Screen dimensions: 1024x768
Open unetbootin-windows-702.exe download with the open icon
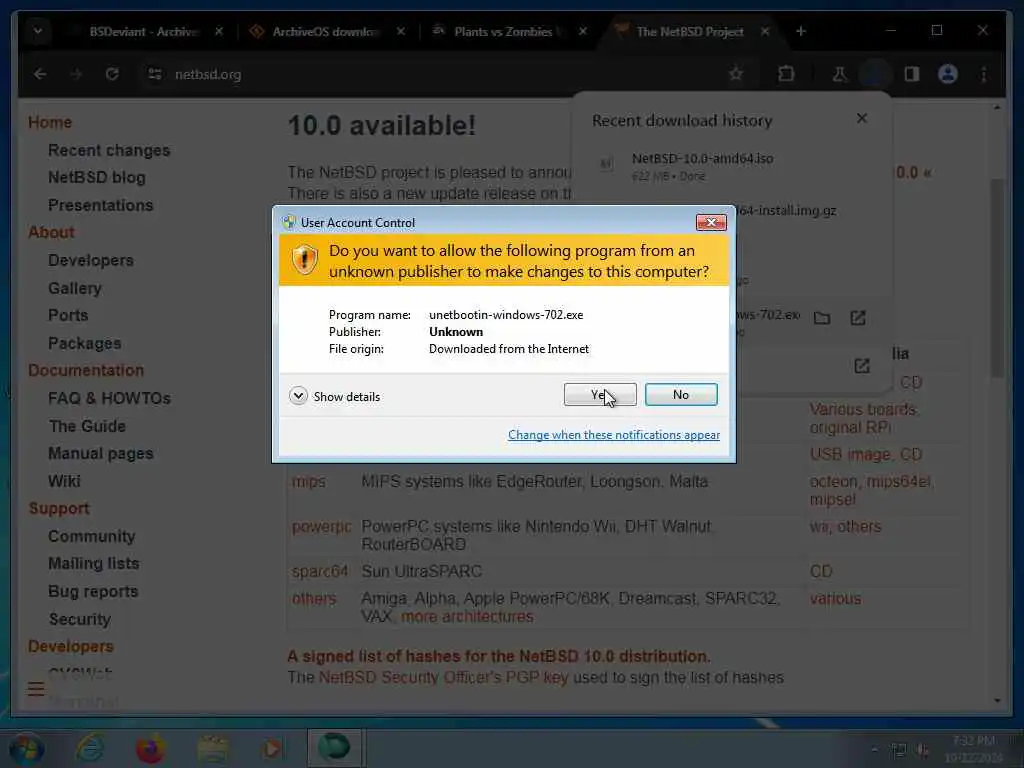point(858,318)
